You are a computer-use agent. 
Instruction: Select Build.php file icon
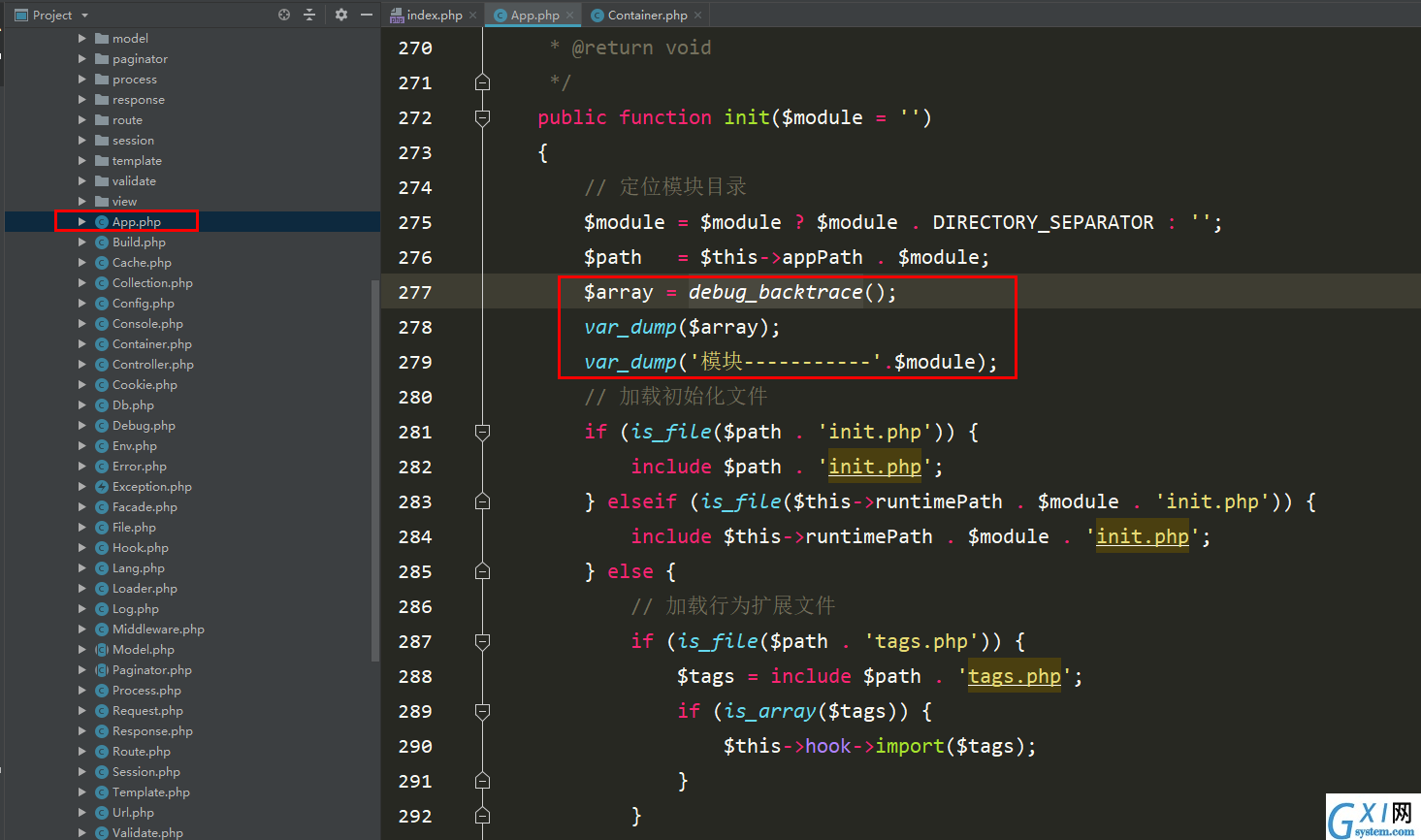[102, 242]
